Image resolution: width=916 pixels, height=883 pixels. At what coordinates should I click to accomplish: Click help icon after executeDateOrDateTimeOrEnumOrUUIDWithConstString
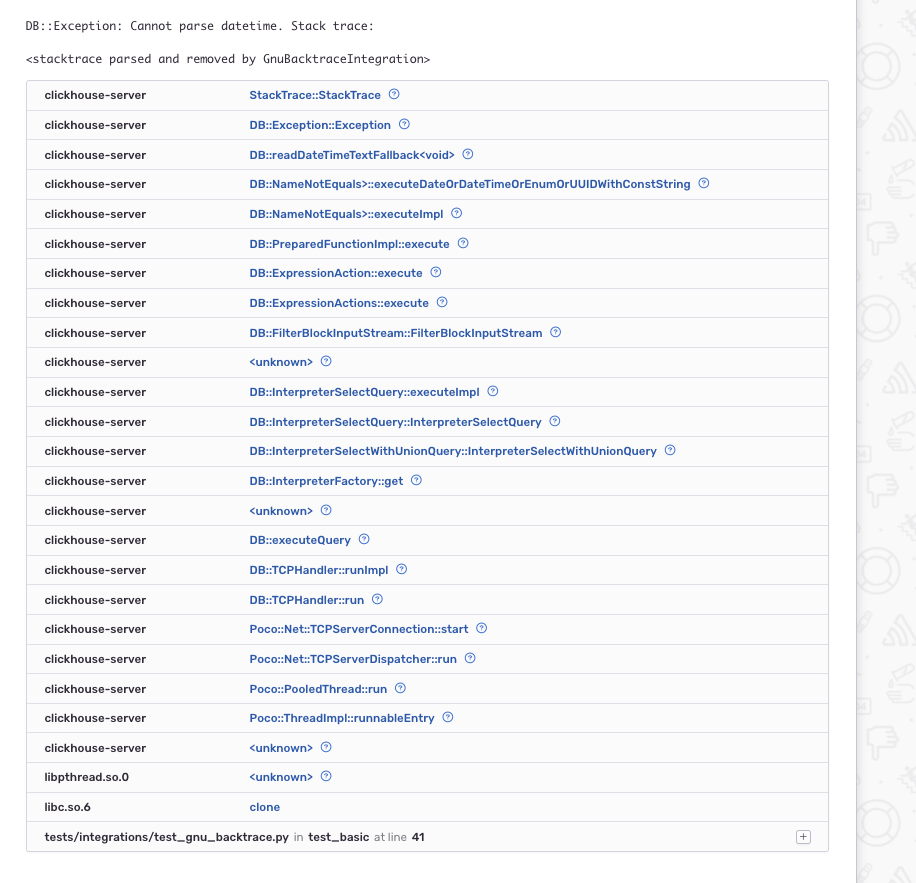tap(704, 183)
